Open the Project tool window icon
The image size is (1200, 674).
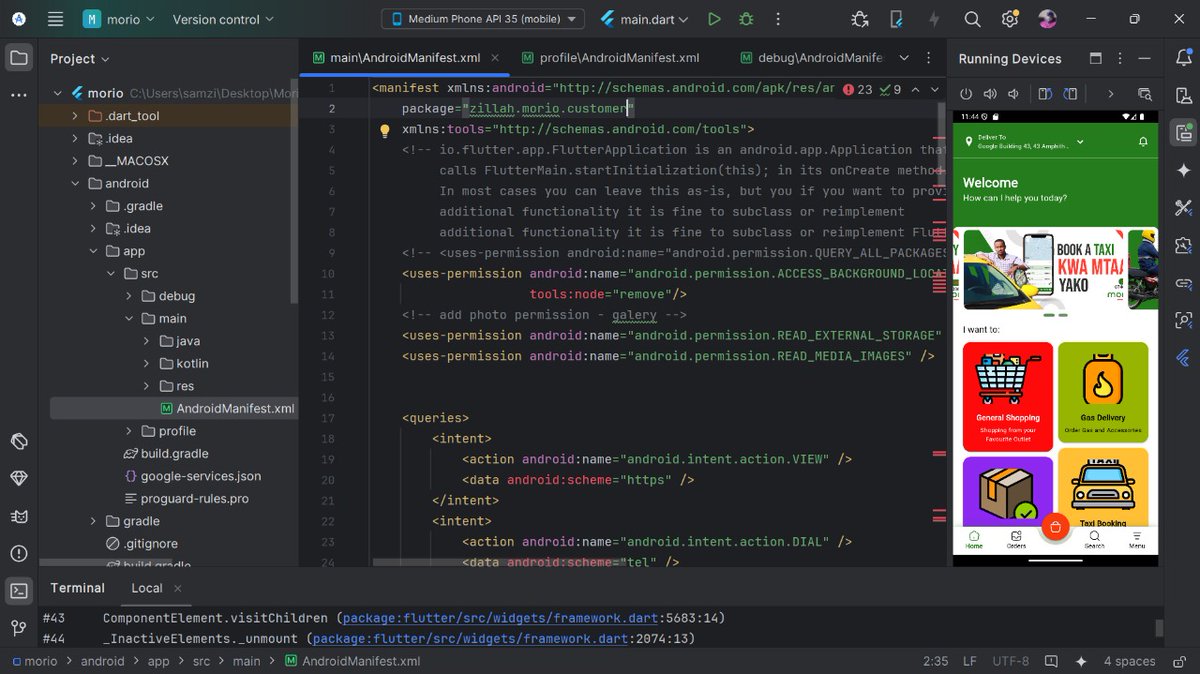pos(19,58)
